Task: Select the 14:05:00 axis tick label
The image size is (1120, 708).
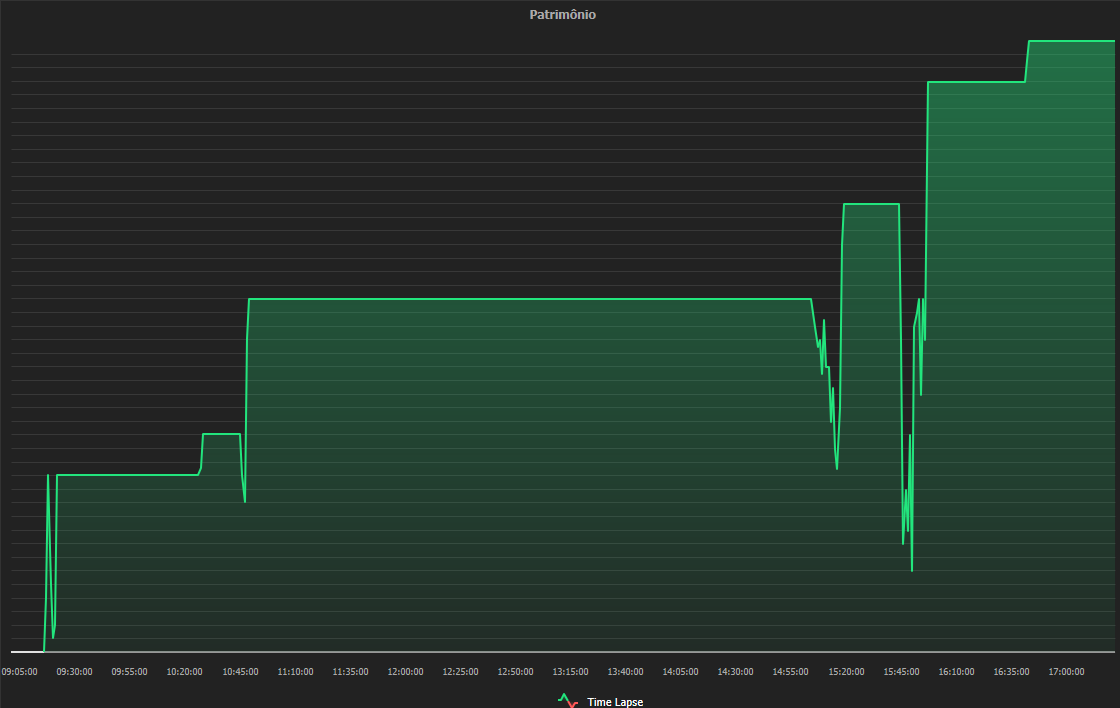Action: [680, 672]
